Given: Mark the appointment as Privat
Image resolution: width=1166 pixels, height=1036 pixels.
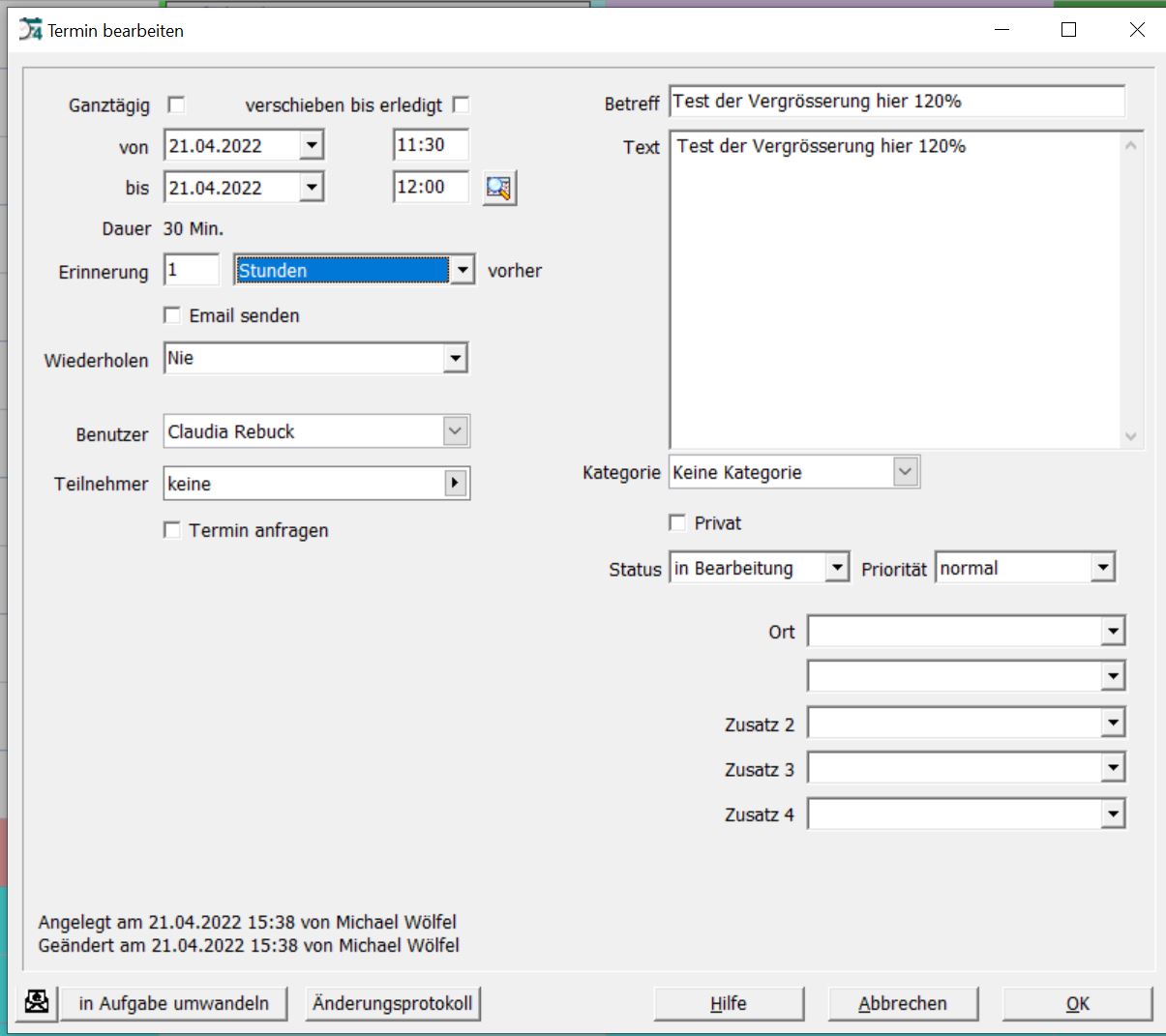Looking at the screenshot, I should [677, 522].
